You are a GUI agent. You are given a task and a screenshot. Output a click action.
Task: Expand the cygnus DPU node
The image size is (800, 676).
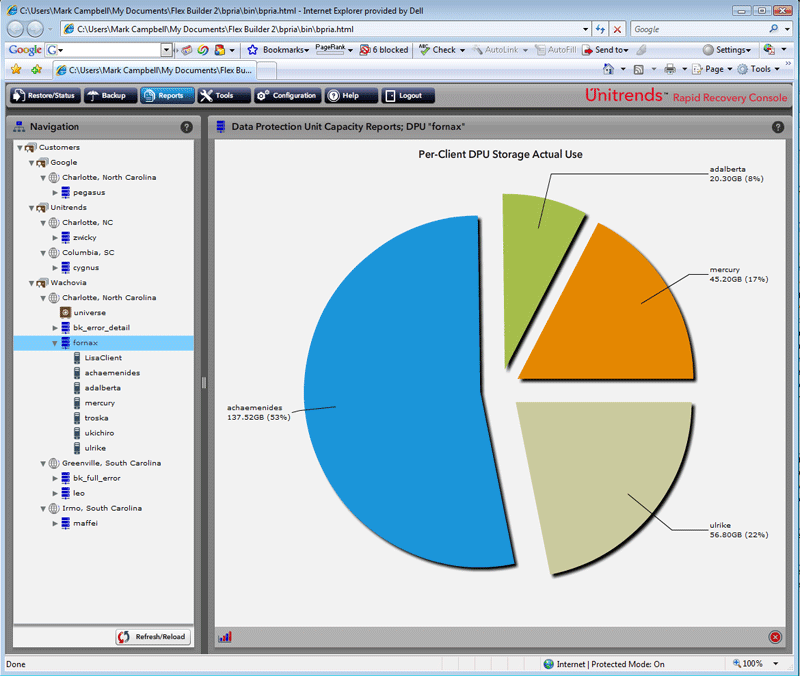pos(55,268)
